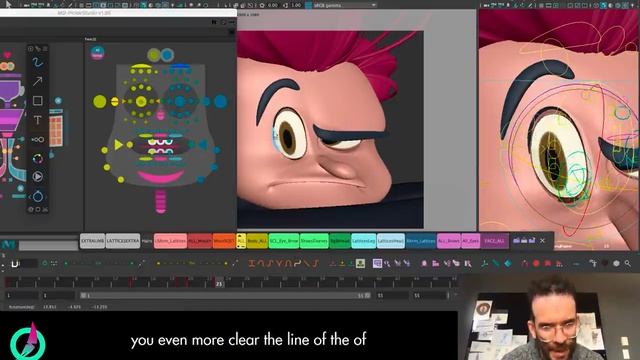Select the pink striped neck control in picker
The height and width of the screenshot is (360, 640).
point(161,201)
